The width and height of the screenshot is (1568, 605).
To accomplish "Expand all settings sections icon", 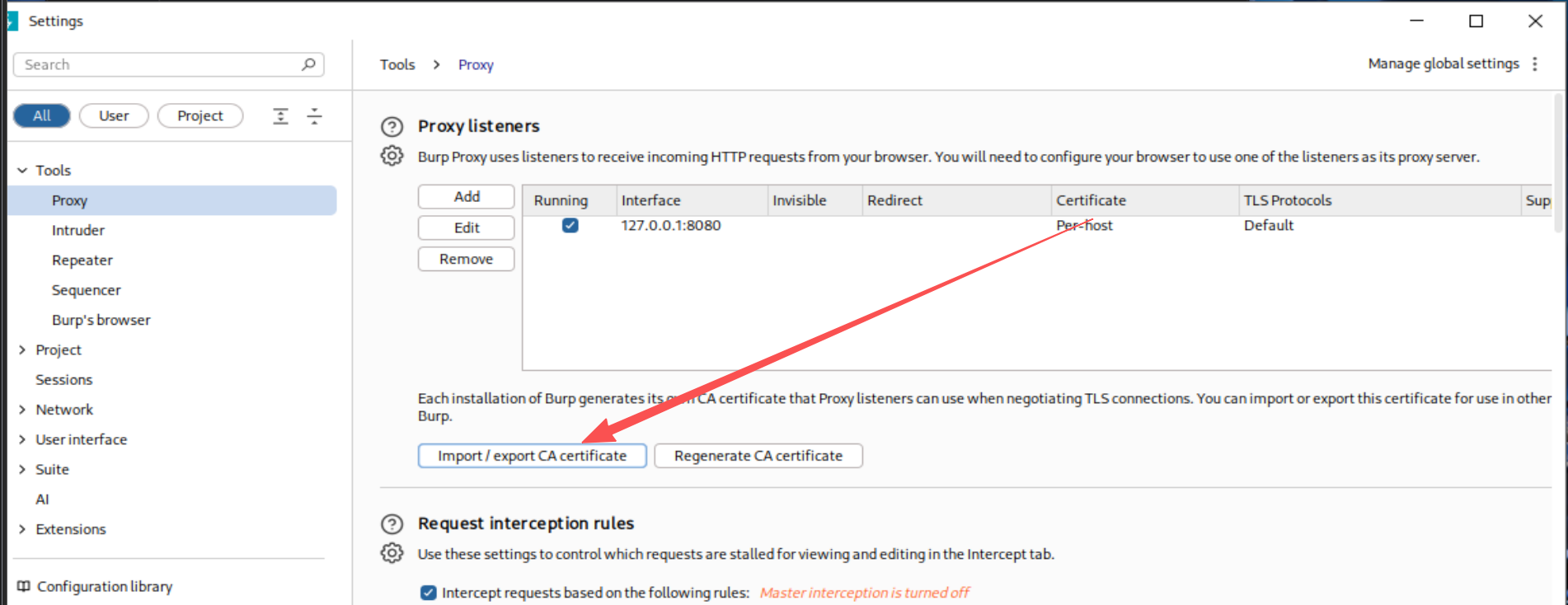I will coord(280,116).
